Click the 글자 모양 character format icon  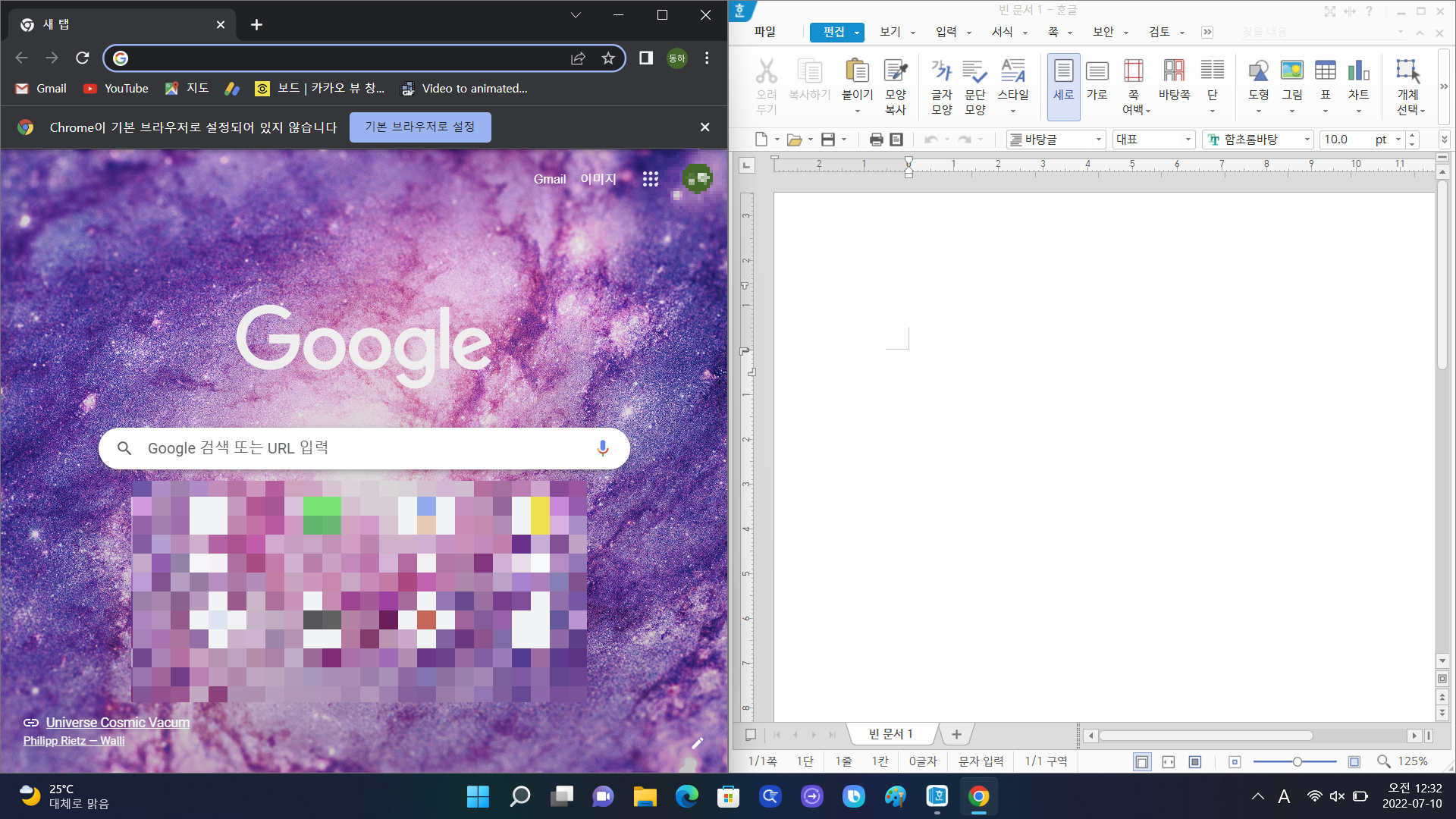[x=941, y=72]
